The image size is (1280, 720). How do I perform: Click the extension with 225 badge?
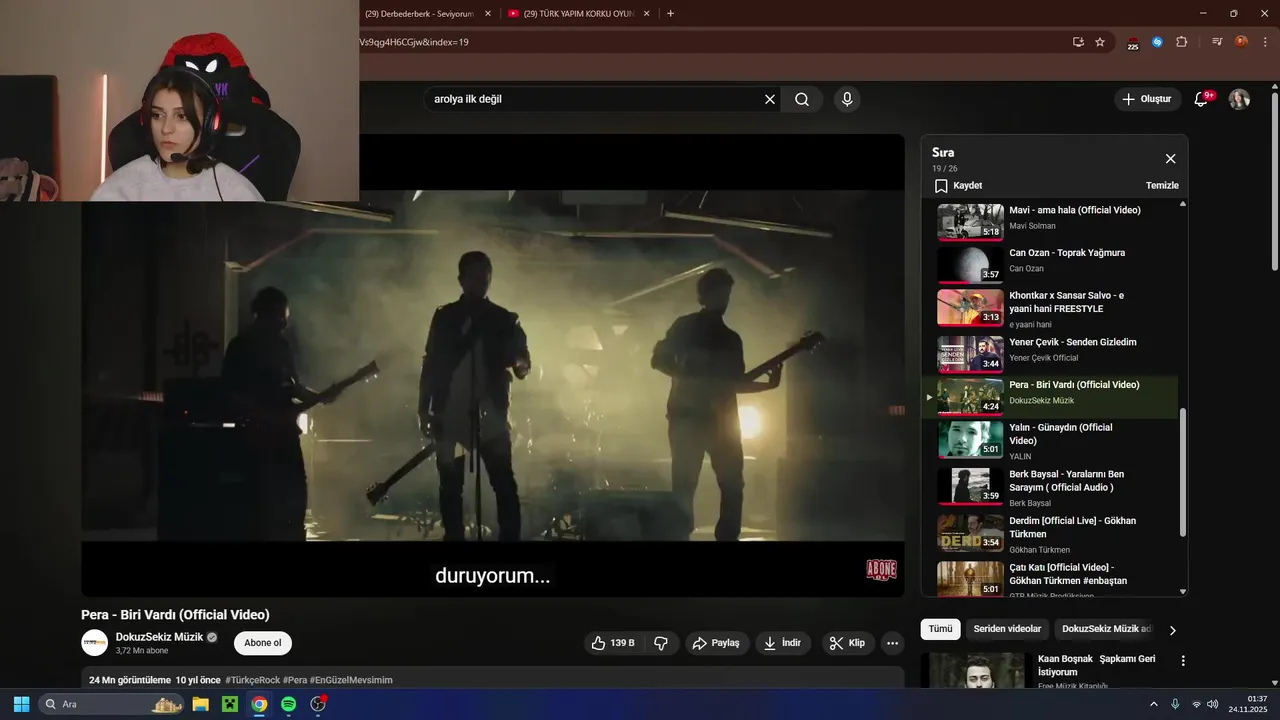(1133, 43)
